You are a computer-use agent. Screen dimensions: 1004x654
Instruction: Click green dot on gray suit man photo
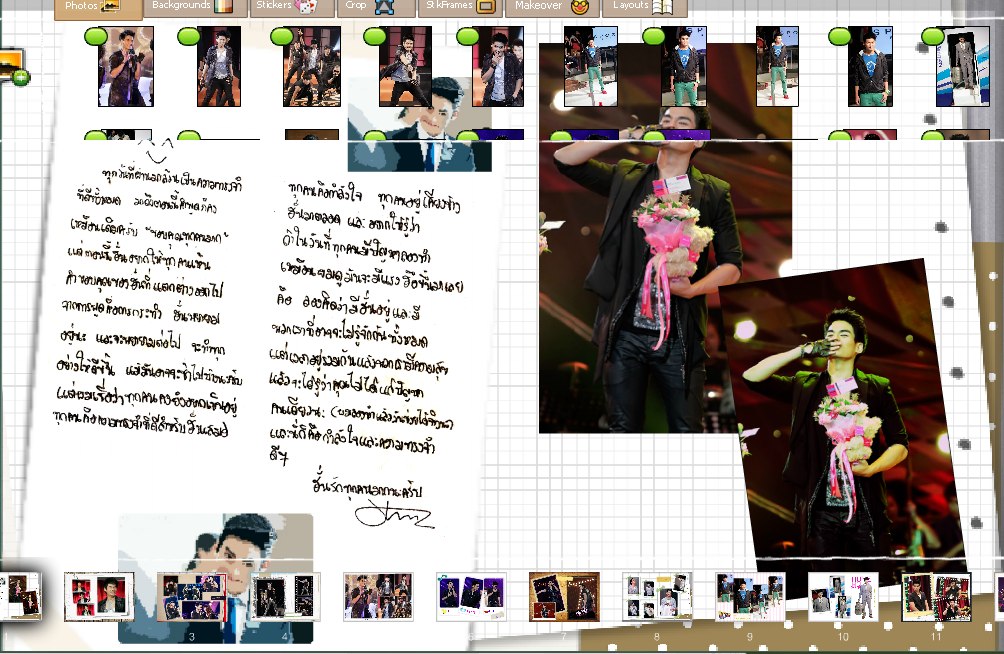[x=933, y=36]
